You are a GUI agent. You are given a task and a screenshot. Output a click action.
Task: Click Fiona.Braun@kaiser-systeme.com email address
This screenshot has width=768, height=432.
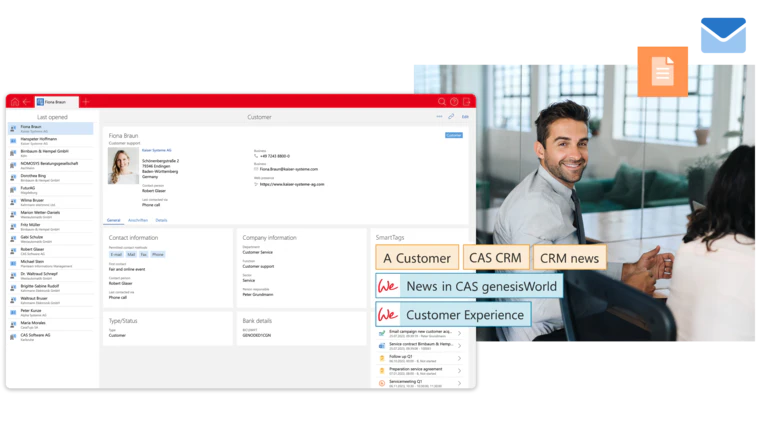(x=289, y=169)
